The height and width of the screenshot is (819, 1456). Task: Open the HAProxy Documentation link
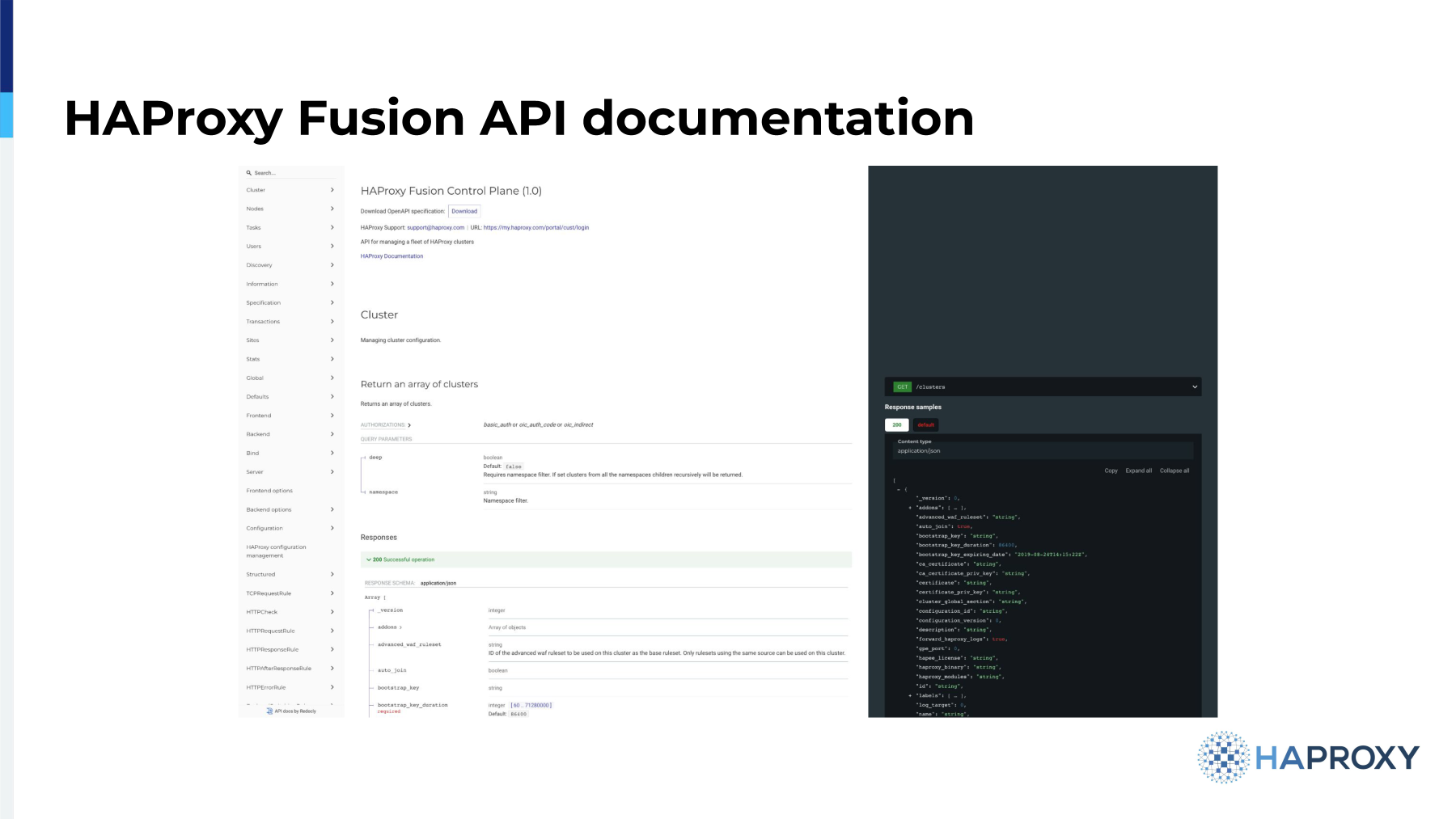click(392, 256)
